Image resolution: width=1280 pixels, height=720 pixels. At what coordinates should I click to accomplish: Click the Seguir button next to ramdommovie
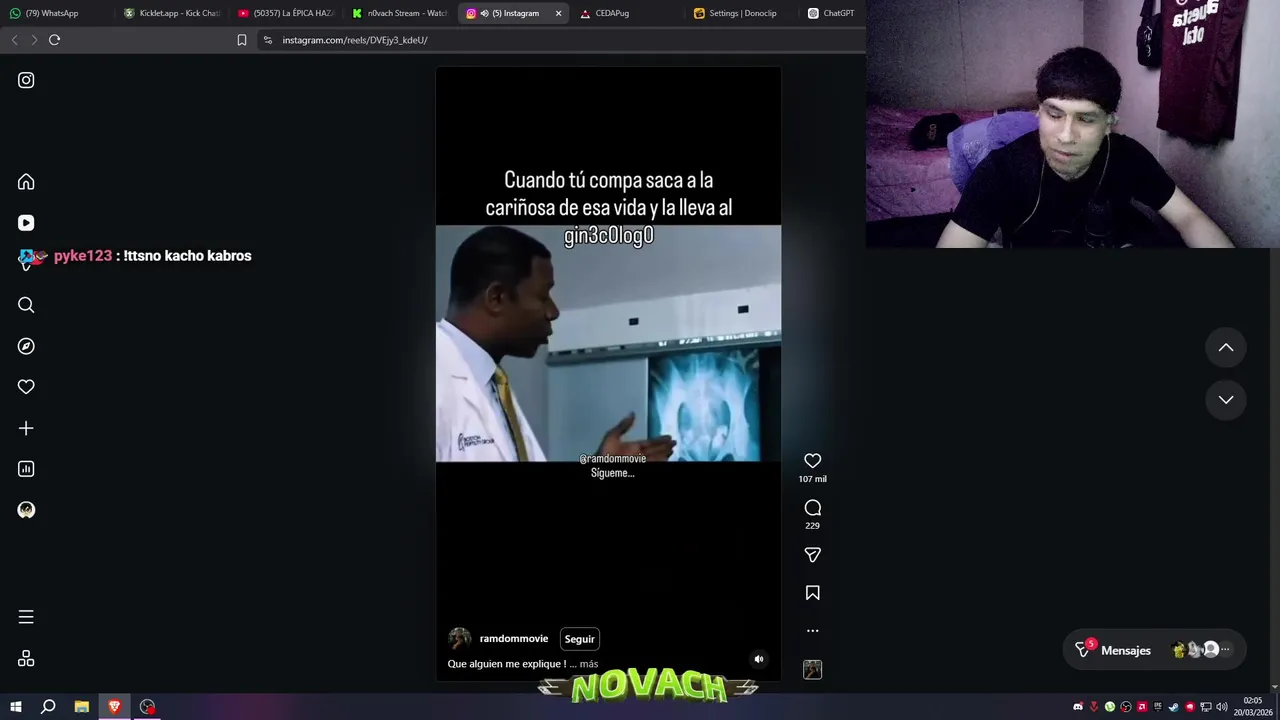point(579,639)
